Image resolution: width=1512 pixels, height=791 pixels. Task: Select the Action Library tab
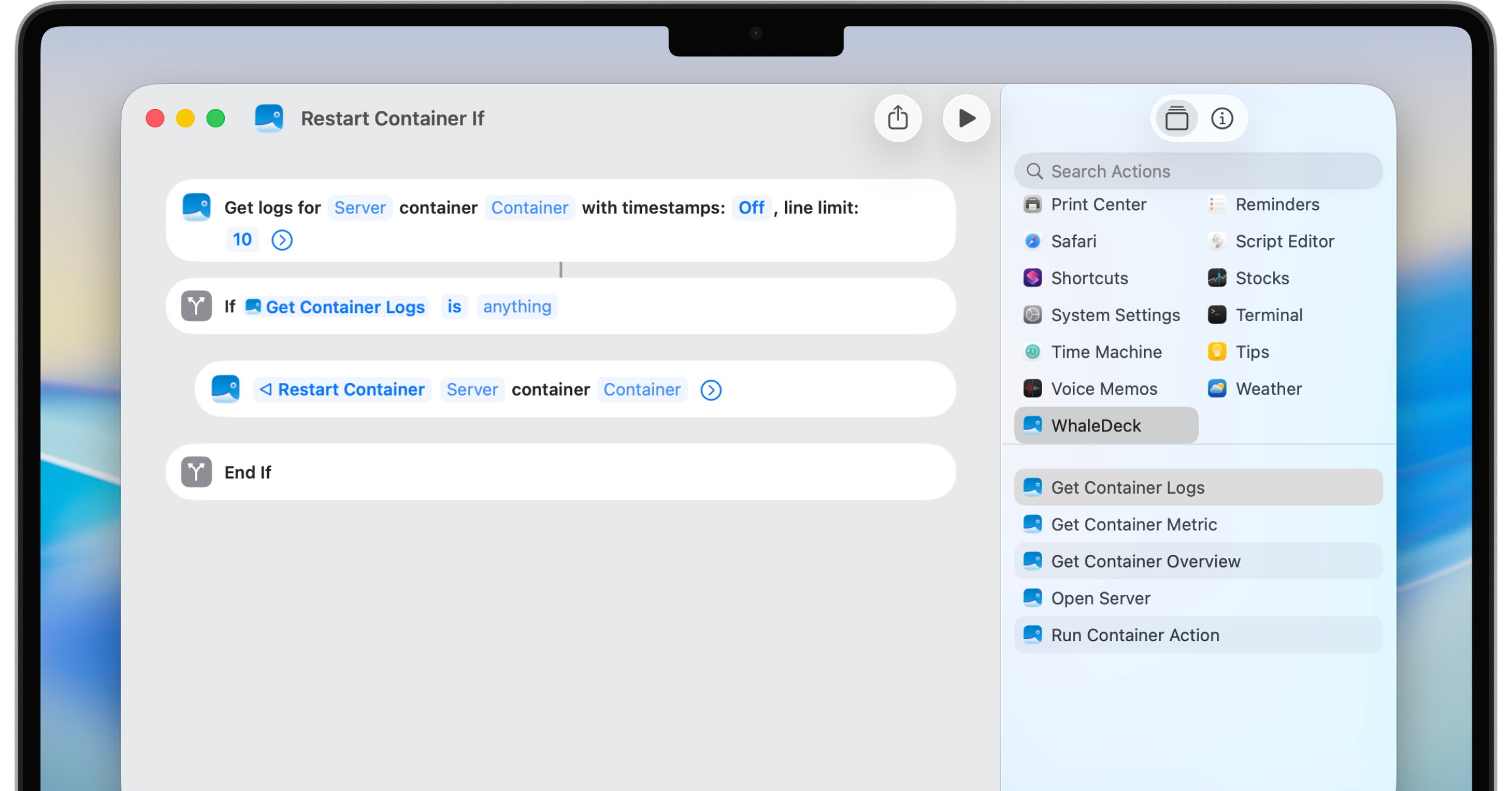coord(1176,118)
